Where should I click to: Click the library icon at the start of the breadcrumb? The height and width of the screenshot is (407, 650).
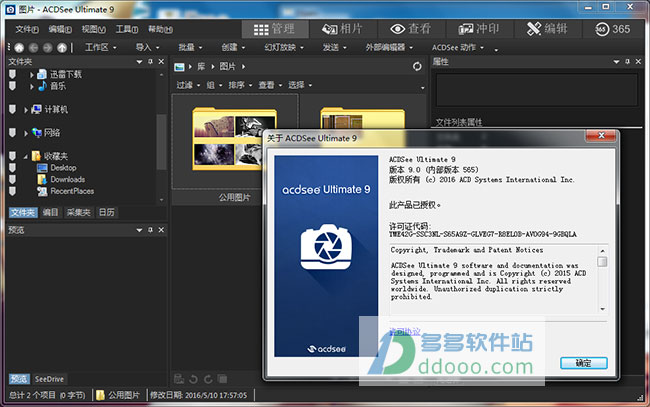pyautogui.click(x=179, y=67)
